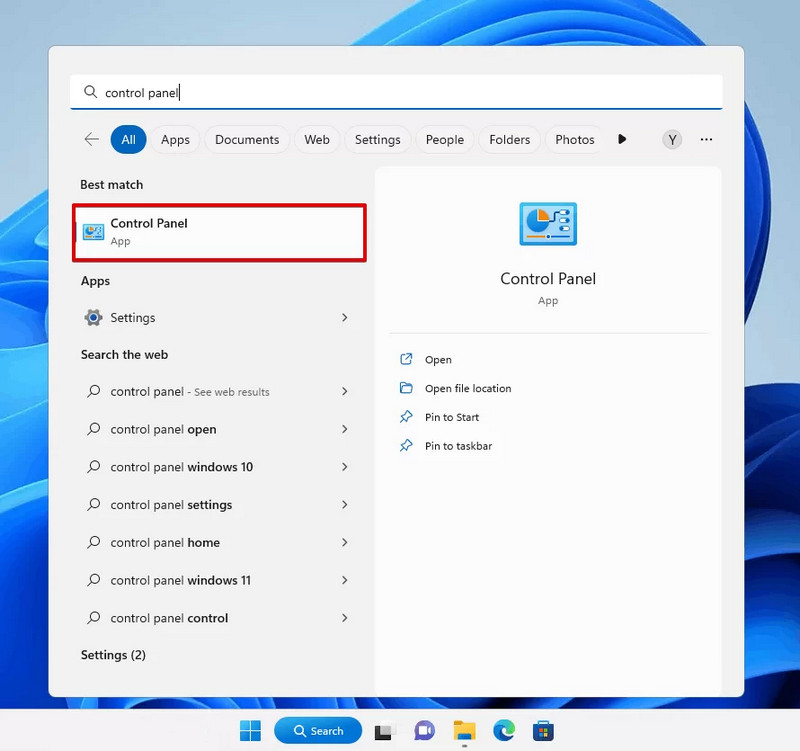Expand the 'control panel windows 11' suggestion arrow
Viewport: 800px width, 751px height.
coord(345,580)
